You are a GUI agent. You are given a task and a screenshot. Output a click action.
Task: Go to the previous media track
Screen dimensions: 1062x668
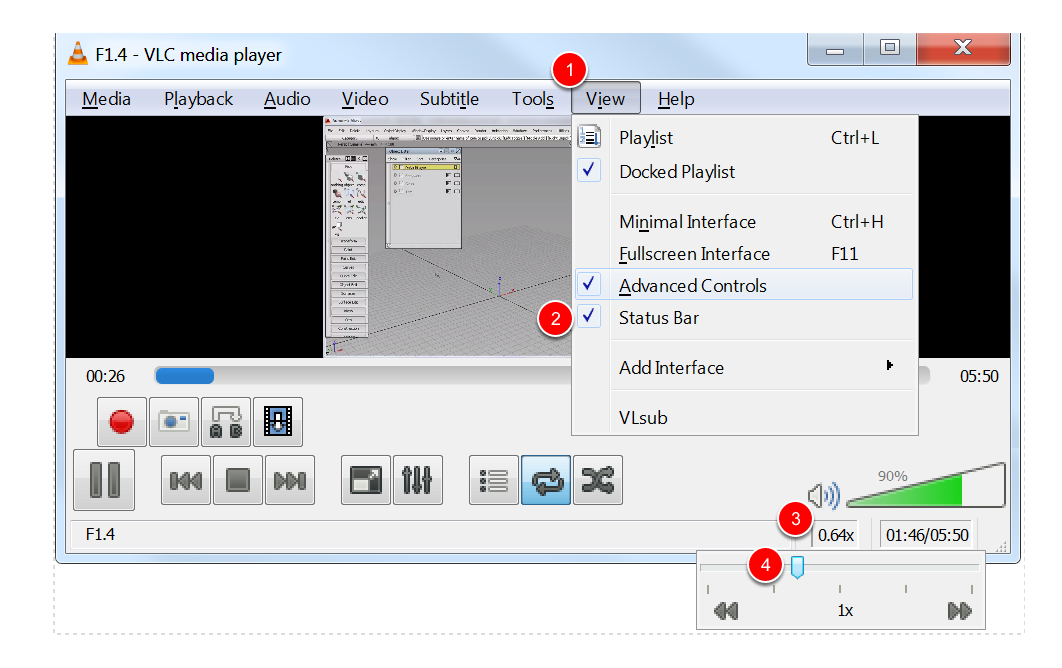[186, 480]
